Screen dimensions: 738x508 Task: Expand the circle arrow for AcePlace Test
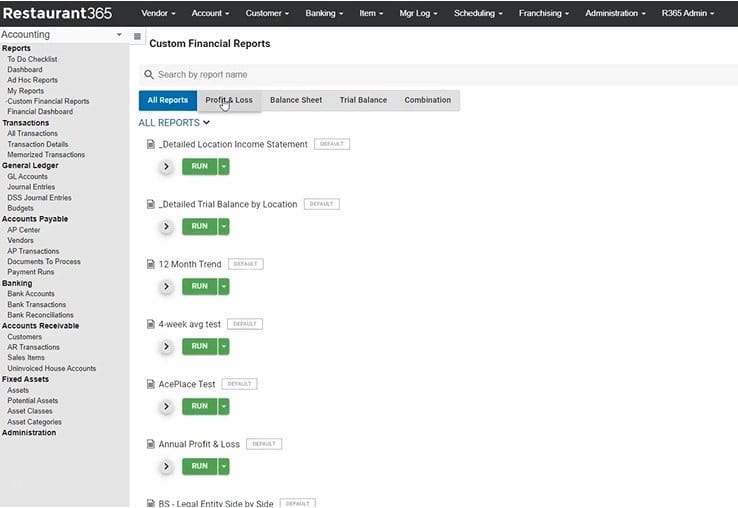pos(167,406)
